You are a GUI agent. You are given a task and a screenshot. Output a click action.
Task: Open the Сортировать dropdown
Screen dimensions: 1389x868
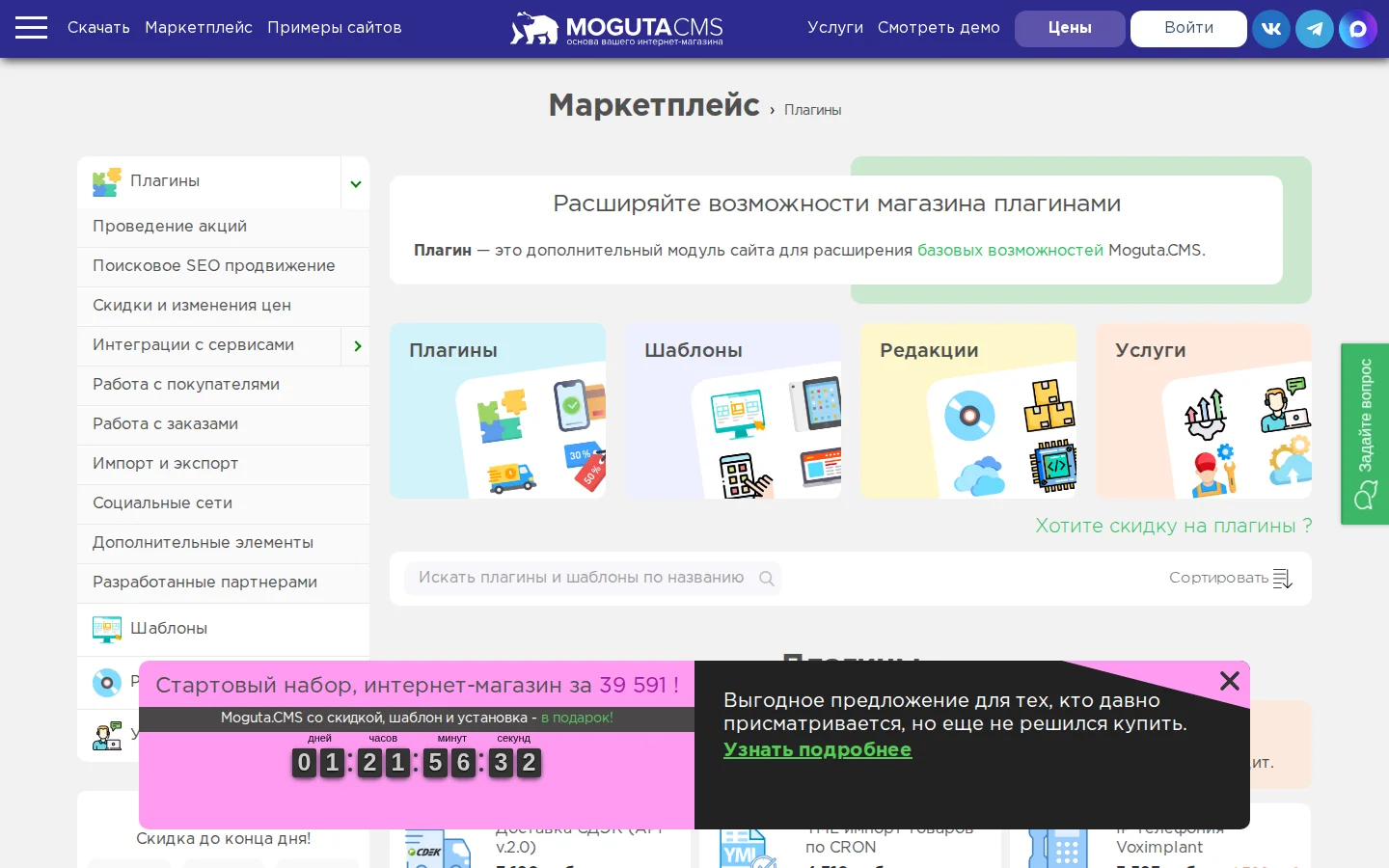1231,579
